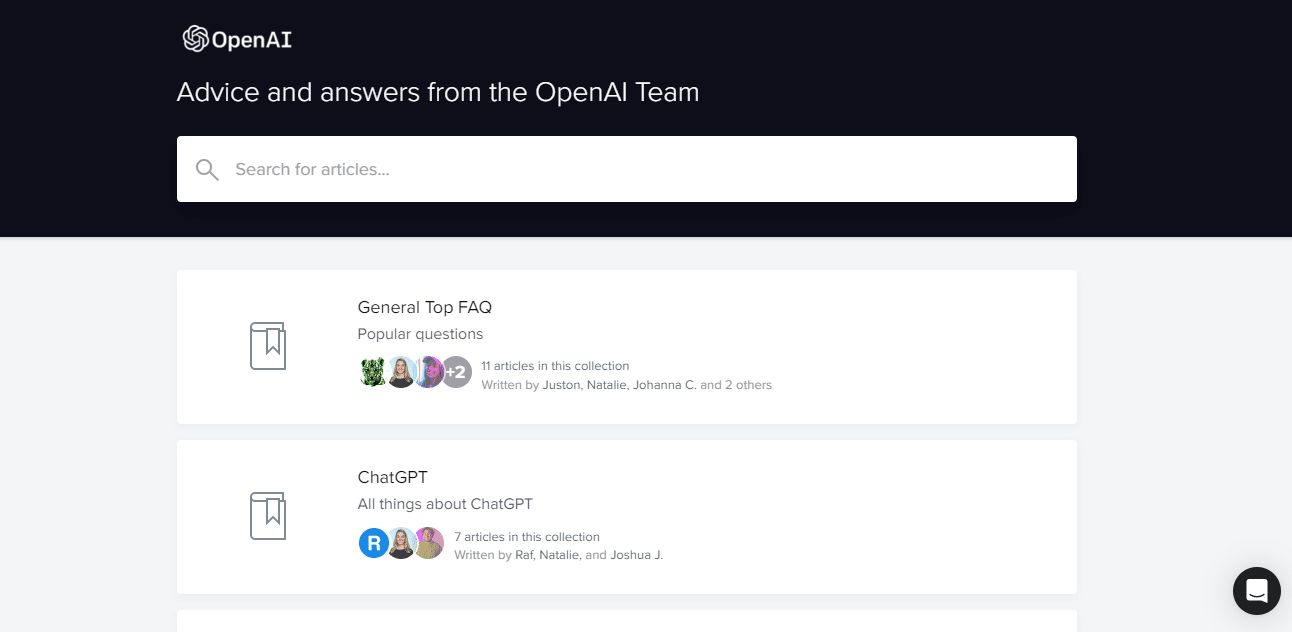Open the ChatGPT collection title
This screenshot has width=1292, height=632.
click(x=393, y=477)
